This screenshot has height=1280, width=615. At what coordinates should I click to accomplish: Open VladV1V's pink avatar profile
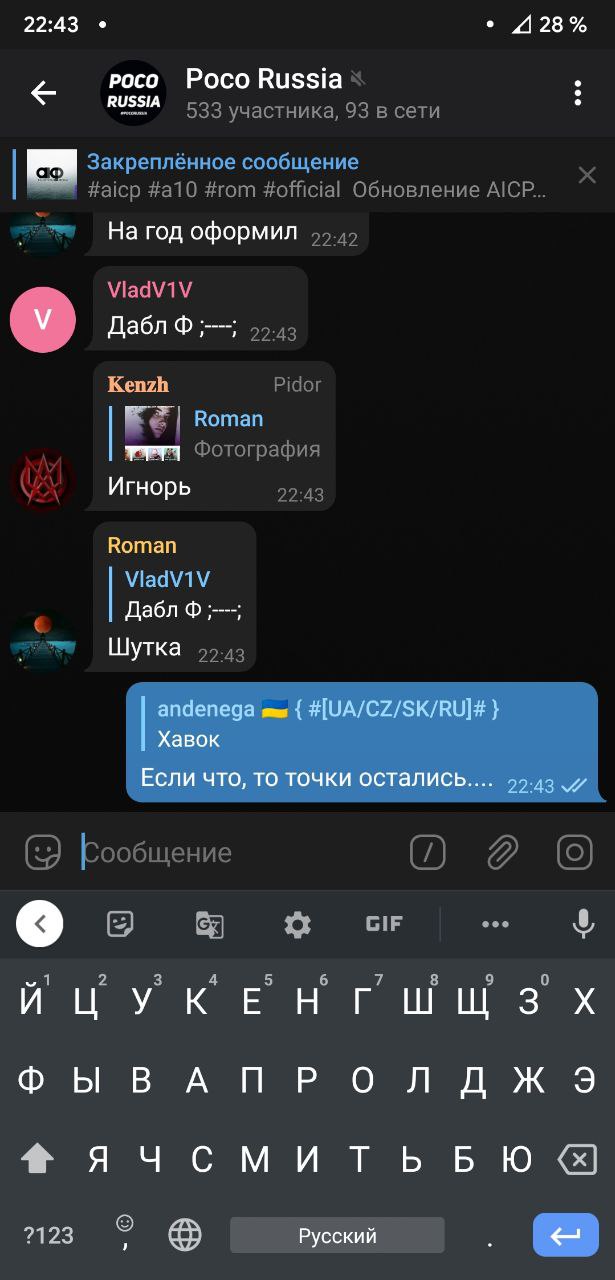click(x=42, y=319)
